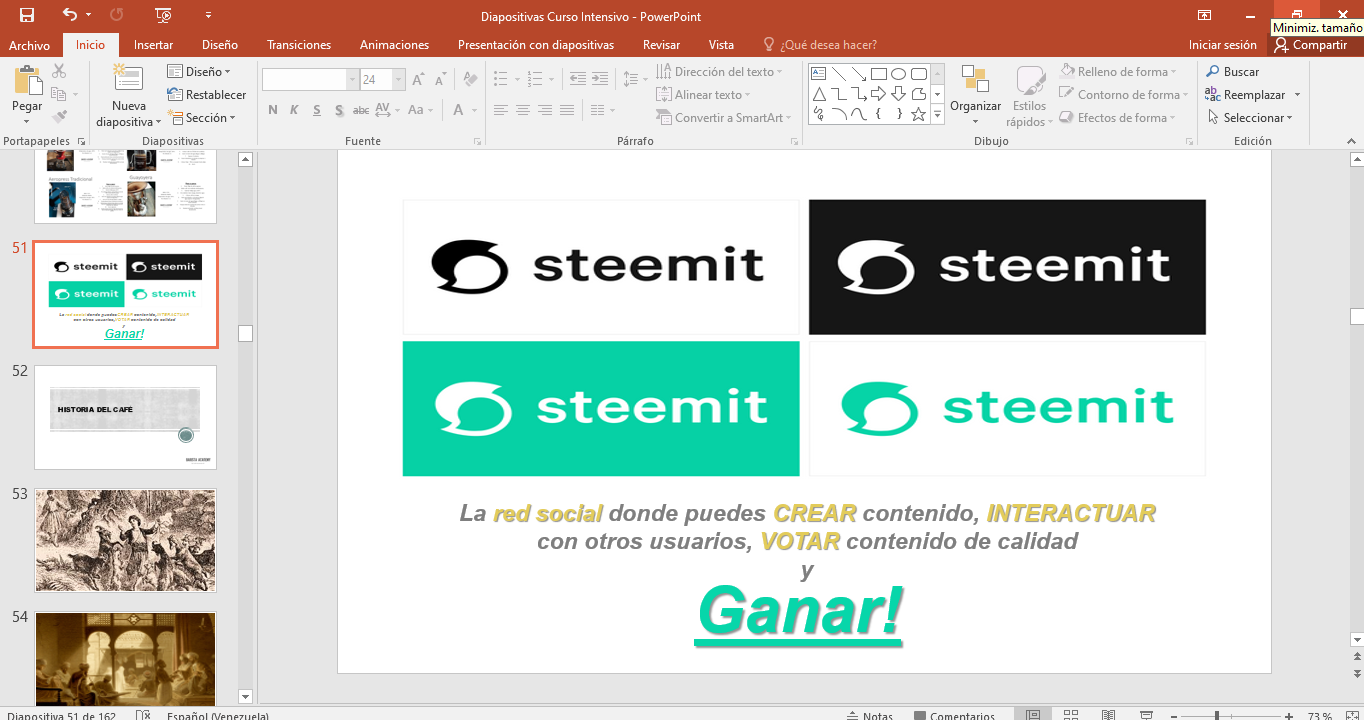Click the zoom slider handle
Screen dimensions: 1364x720
(x=1217, y=716)
